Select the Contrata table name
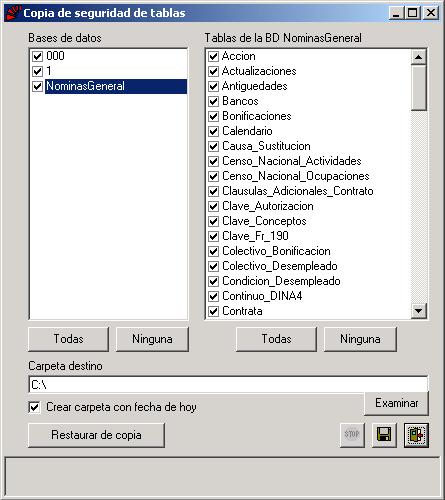Screen dimensions: 445x500 tap(242, 311)
